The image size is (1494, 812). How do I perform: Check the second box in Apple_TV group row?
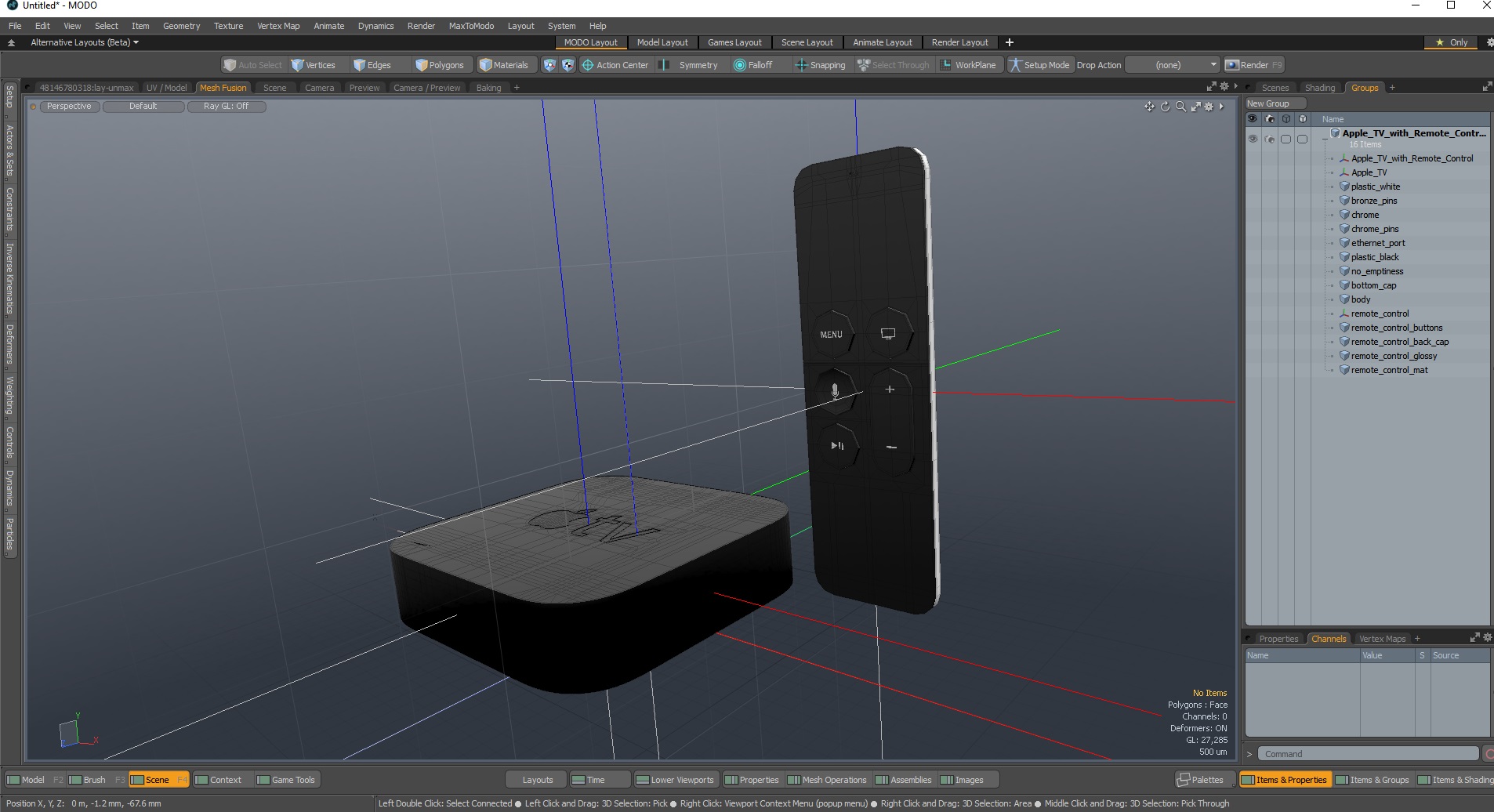1302,139
